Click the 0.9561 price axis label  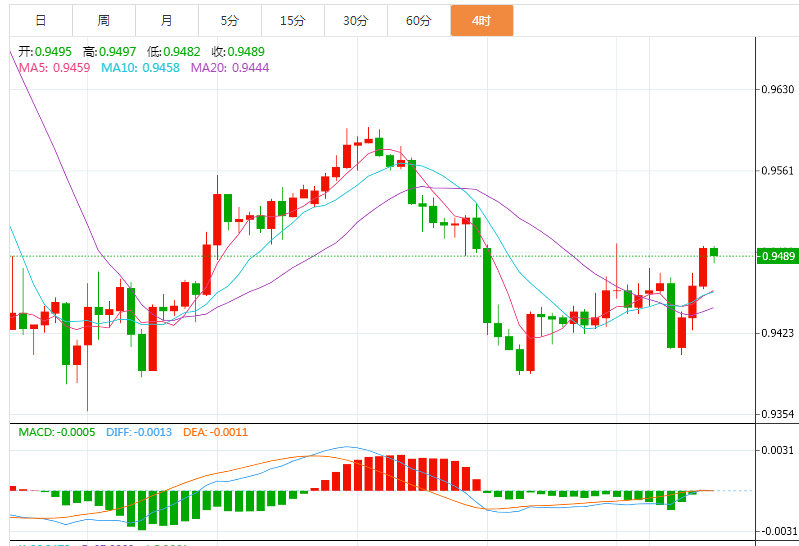(x=778, y=171)
